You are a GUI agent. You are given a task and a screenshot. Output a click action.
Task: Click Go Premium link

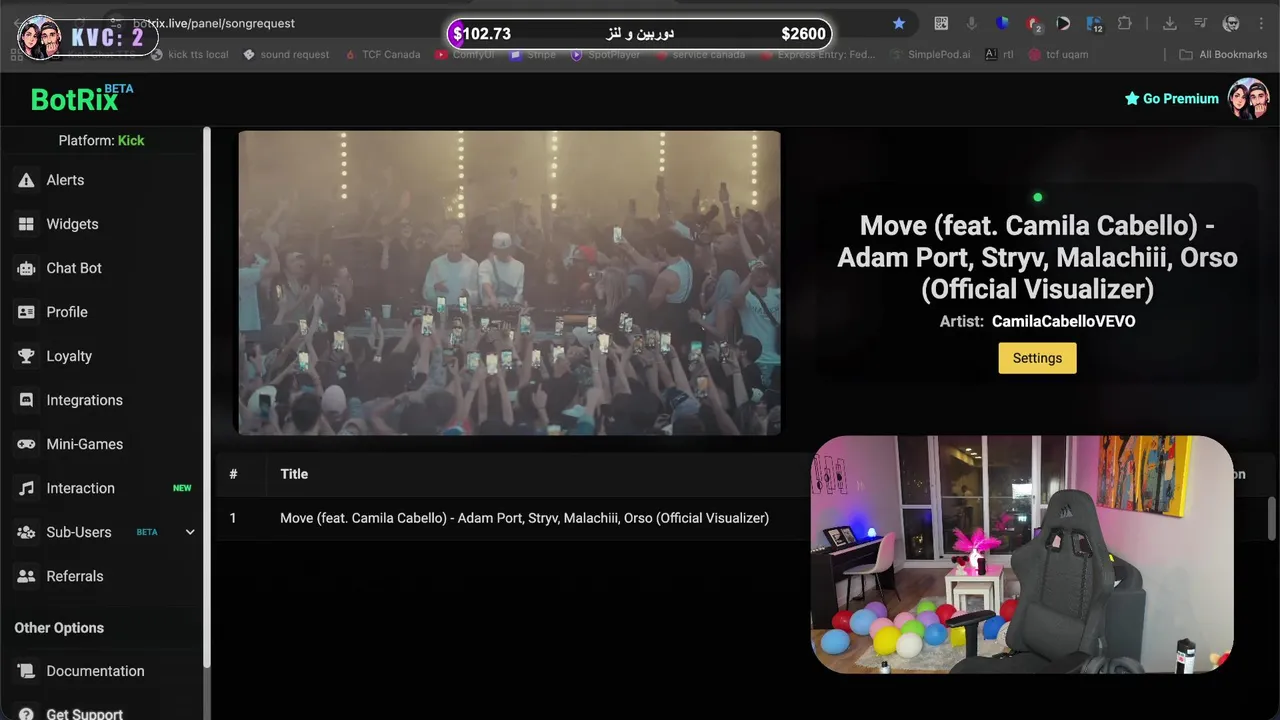[1171, 98]
